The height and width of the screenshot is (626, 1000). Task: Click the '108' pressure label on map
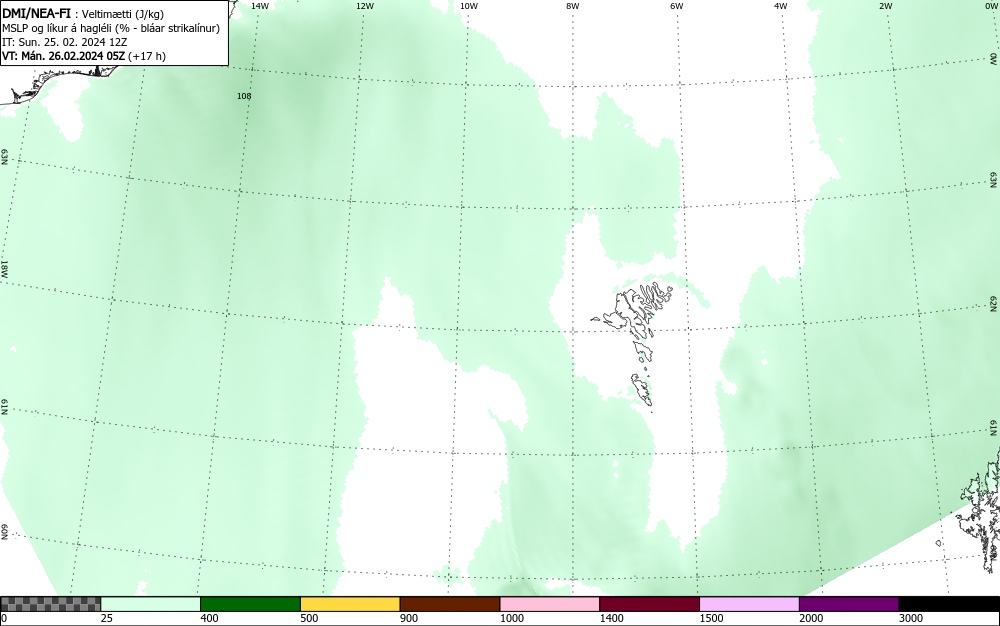244,96
